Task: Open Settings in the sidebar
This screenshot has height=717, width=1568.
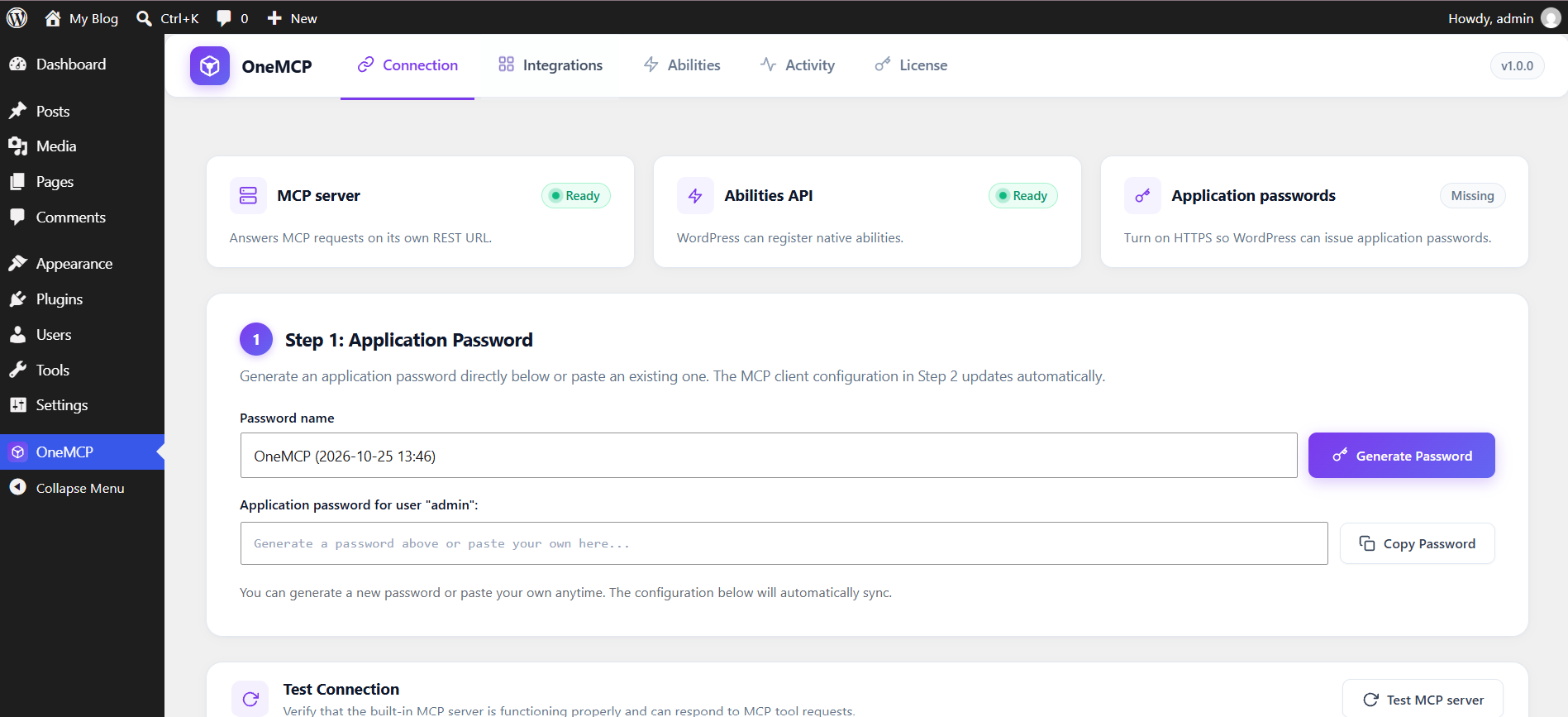Action: [x=82, y=405]
